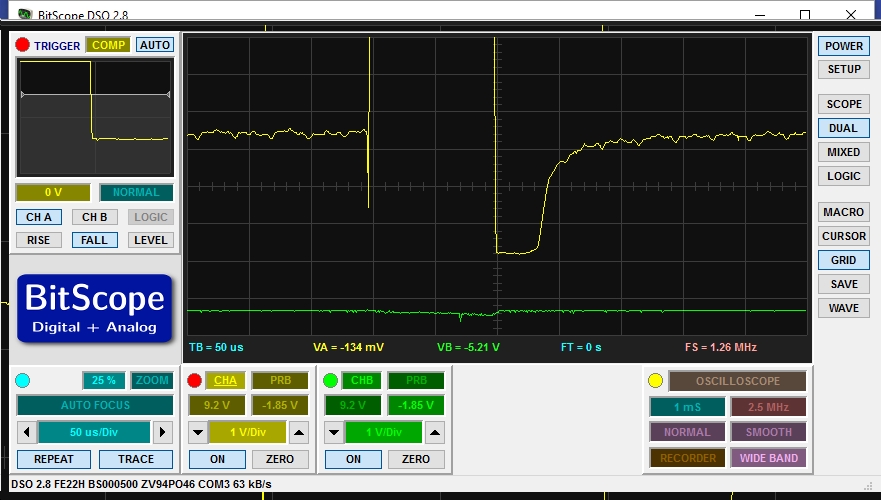The height and width of the screenshot is (500, 881).
Task: Select CH A as trigger source
Action: tap(39, 217)
